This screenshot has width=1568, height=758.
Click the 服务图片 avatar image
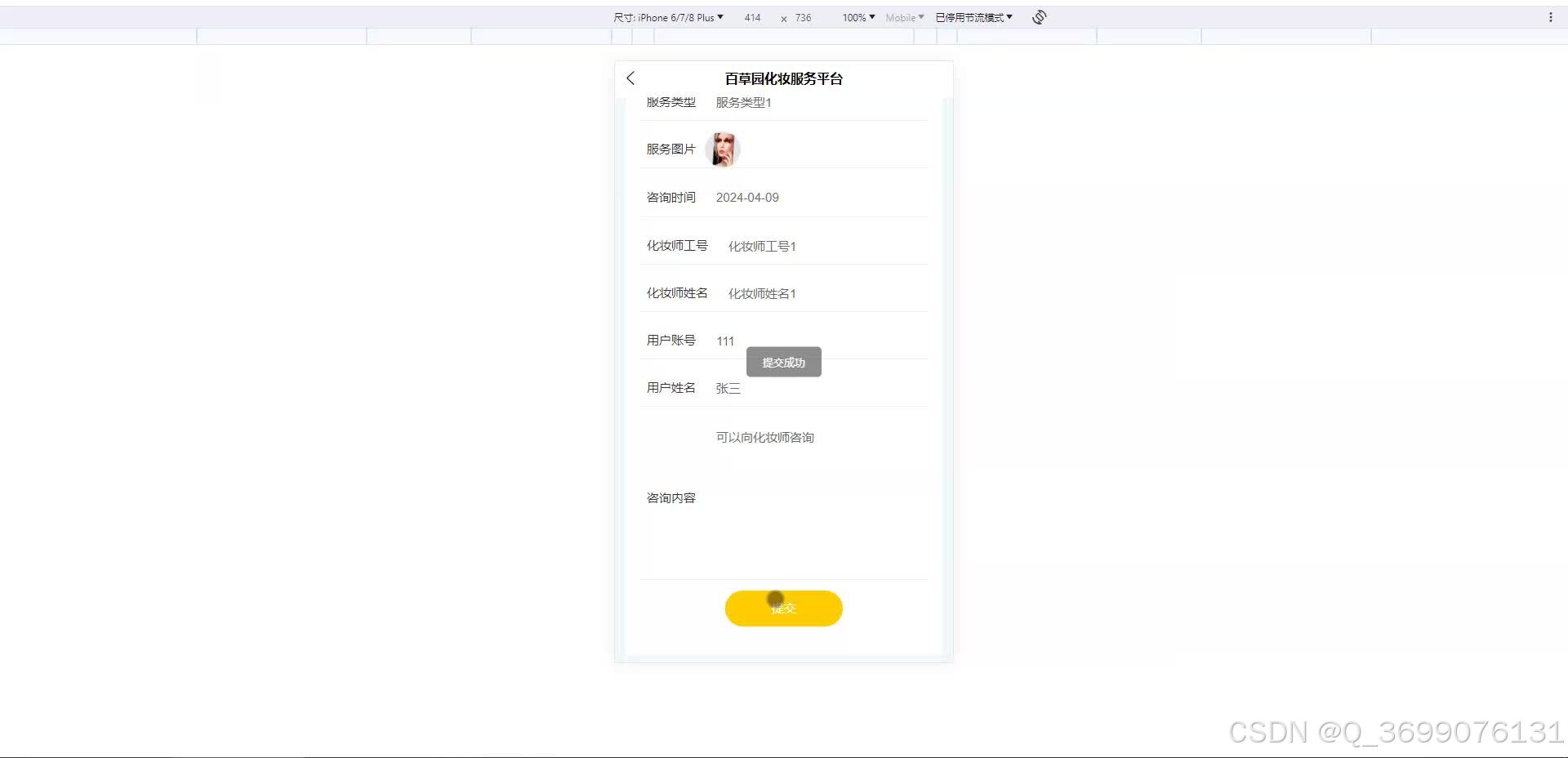(723, 149)
